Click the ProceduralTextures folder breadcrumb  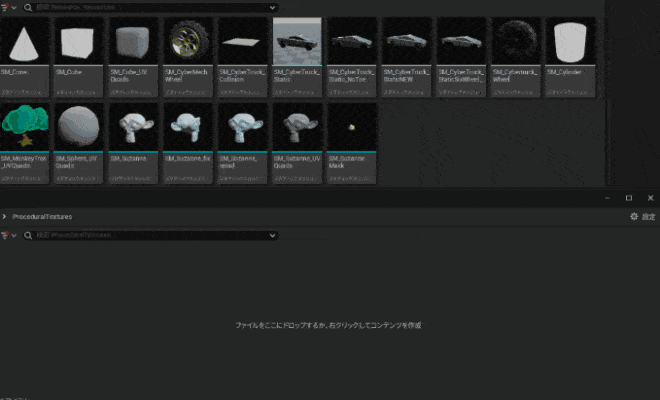point(42,217)
